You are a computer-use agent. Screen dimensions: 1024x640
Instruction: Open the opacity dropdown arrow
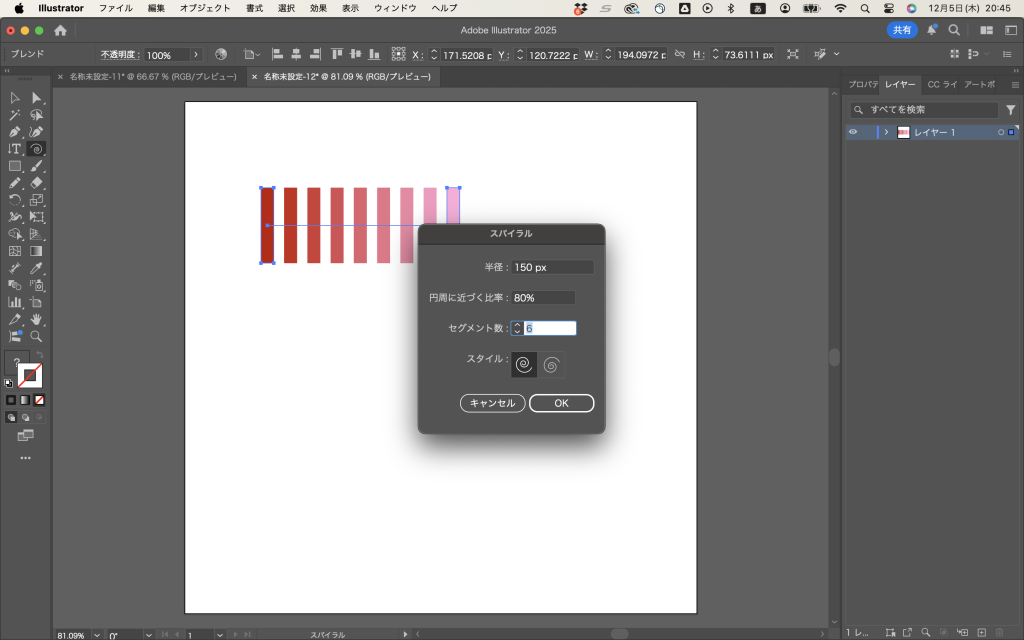(x=196, y=54)
